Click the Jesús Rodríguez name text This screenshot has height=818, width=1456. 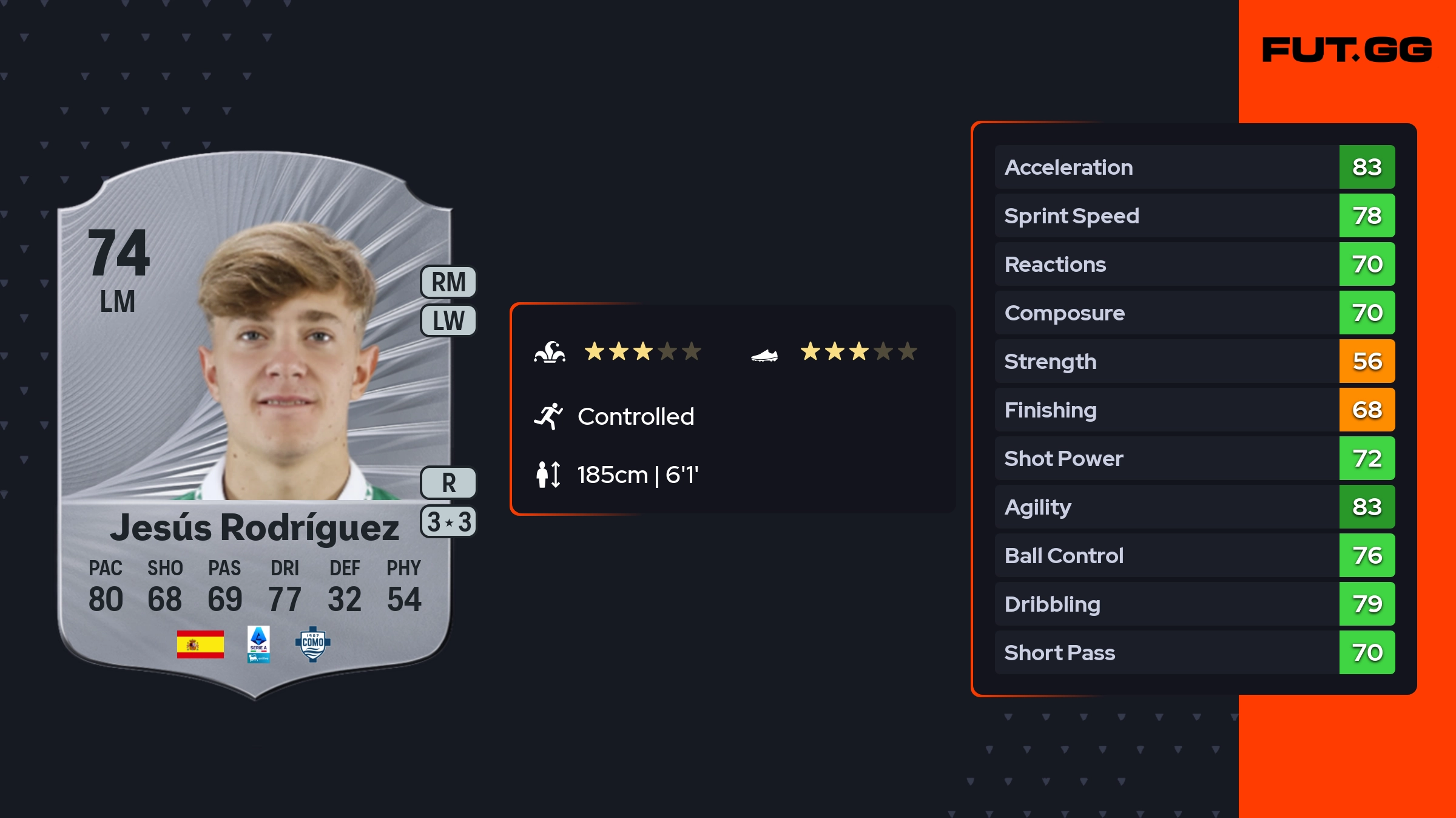(x=254, y=527)
